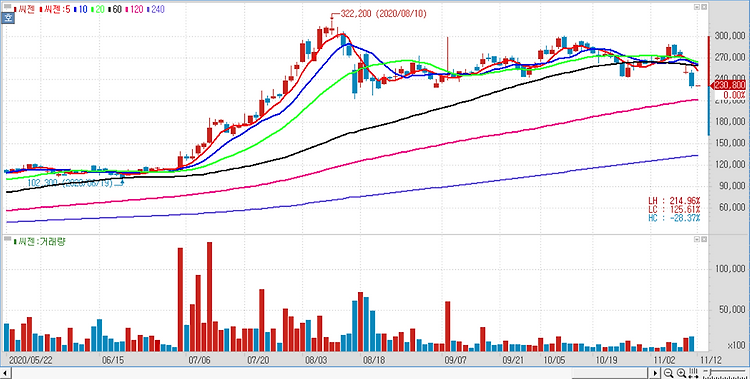Click the horizontal scrollbar track
This screenshot has height=379, width=750.
coord(330,373)
